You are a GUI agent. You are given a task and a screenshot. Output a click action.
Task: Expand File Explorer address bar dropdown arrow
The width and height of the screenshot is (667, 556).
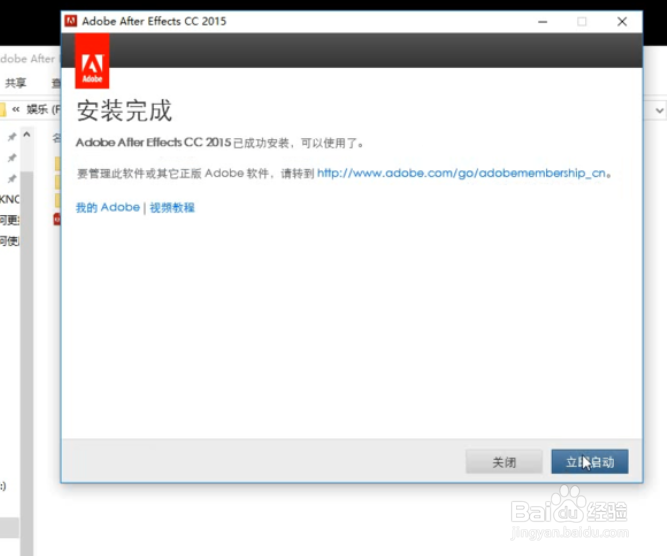[659, 111]
